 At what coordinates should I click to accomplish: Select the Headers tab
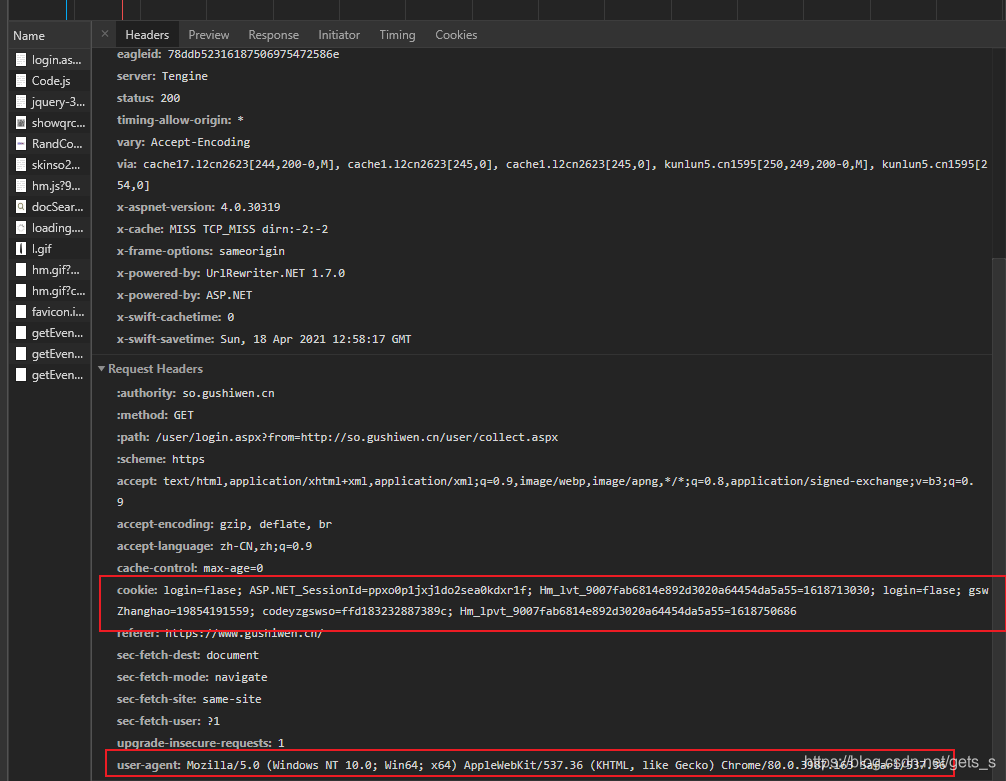coord(147,35)
